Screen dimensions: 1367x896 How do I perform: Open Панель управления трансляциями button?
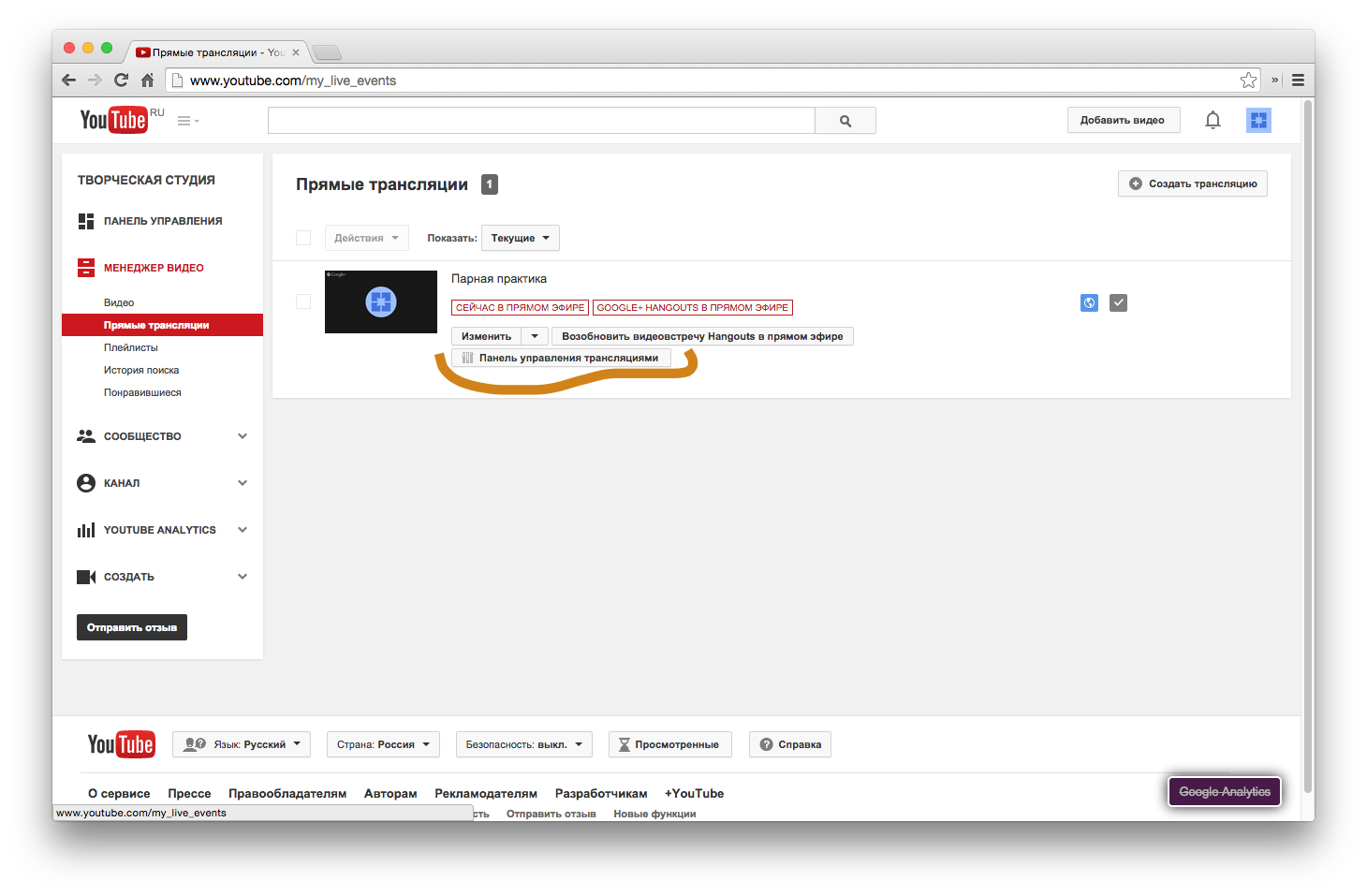tap(561, 358)
